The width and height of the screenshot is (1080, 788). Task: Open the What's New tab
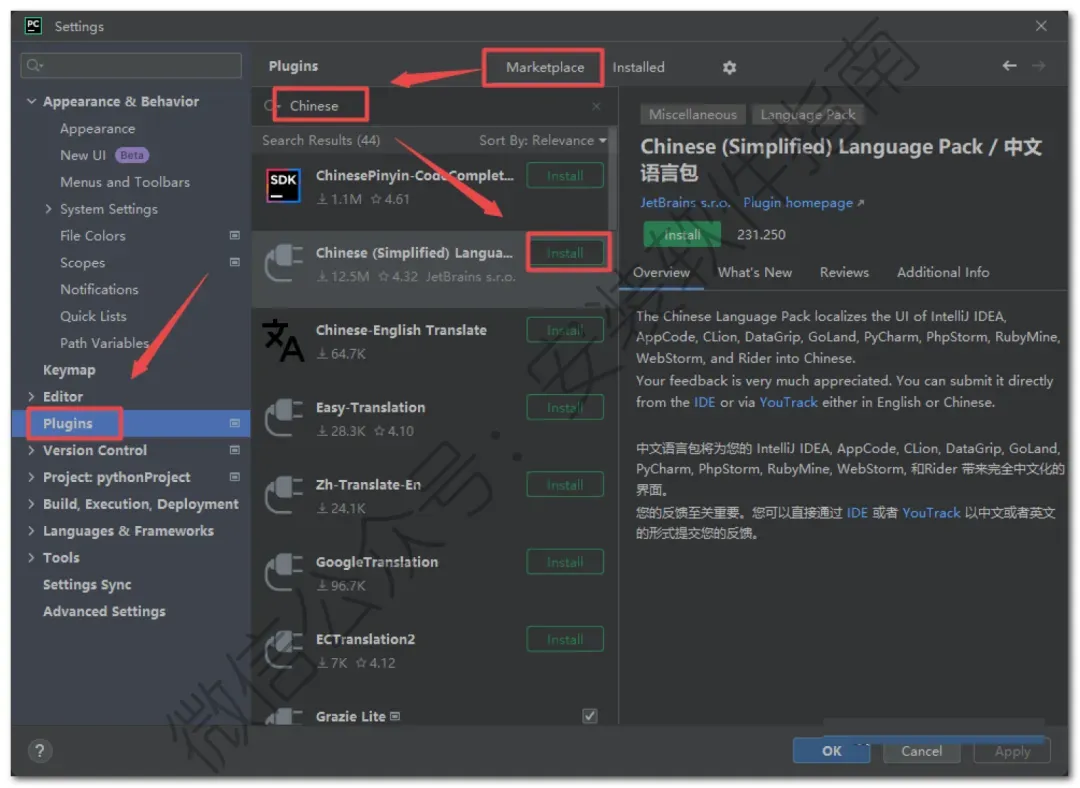click(755, 273)
